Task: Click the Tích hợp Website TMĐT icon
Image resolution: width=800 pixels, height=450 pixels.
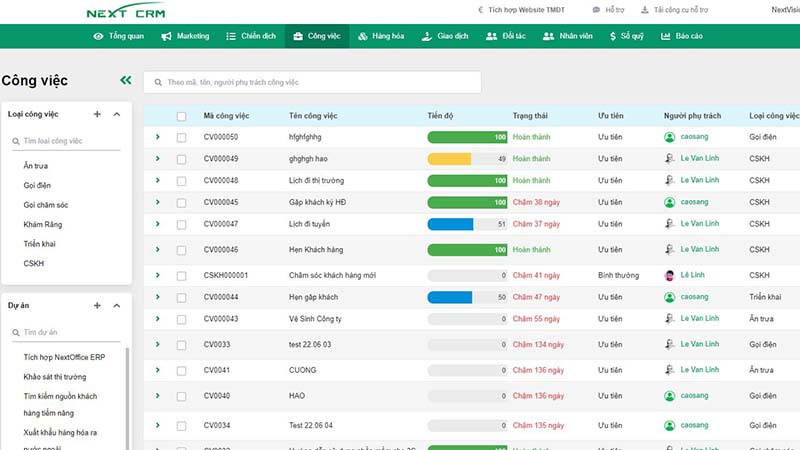Action: [480, 10]
